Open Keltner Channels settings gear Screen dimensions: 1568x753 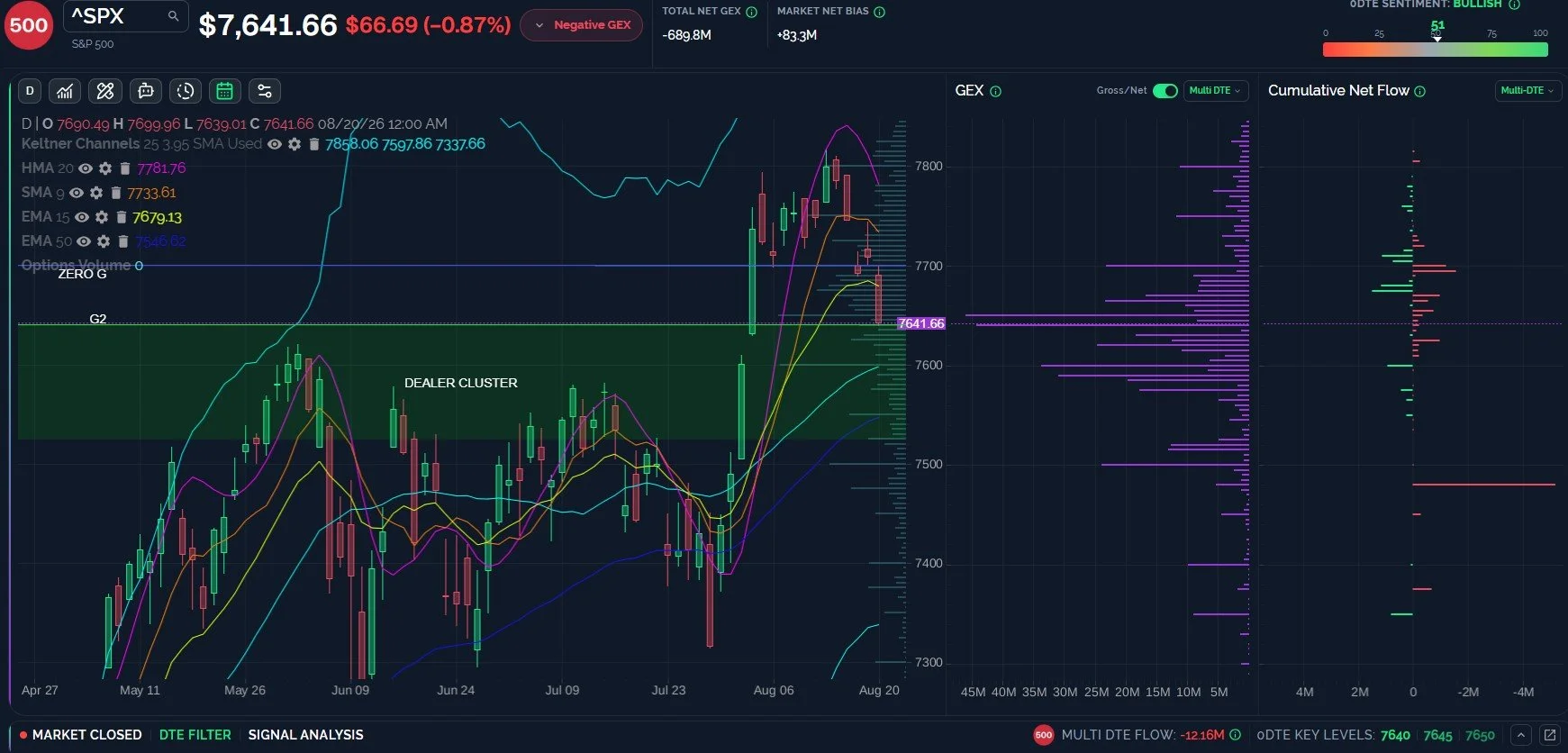pos(295,144)
